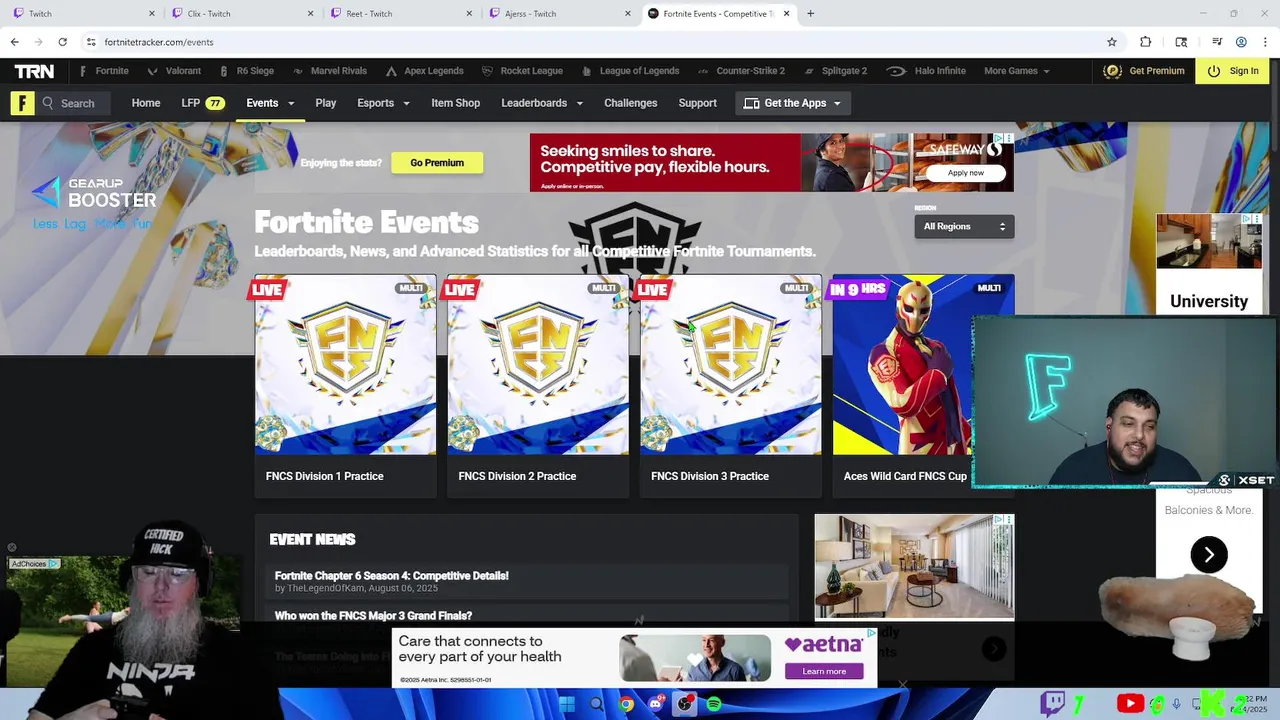Click the Sign In button
1280x720 pixels.
pos(1233,71)
